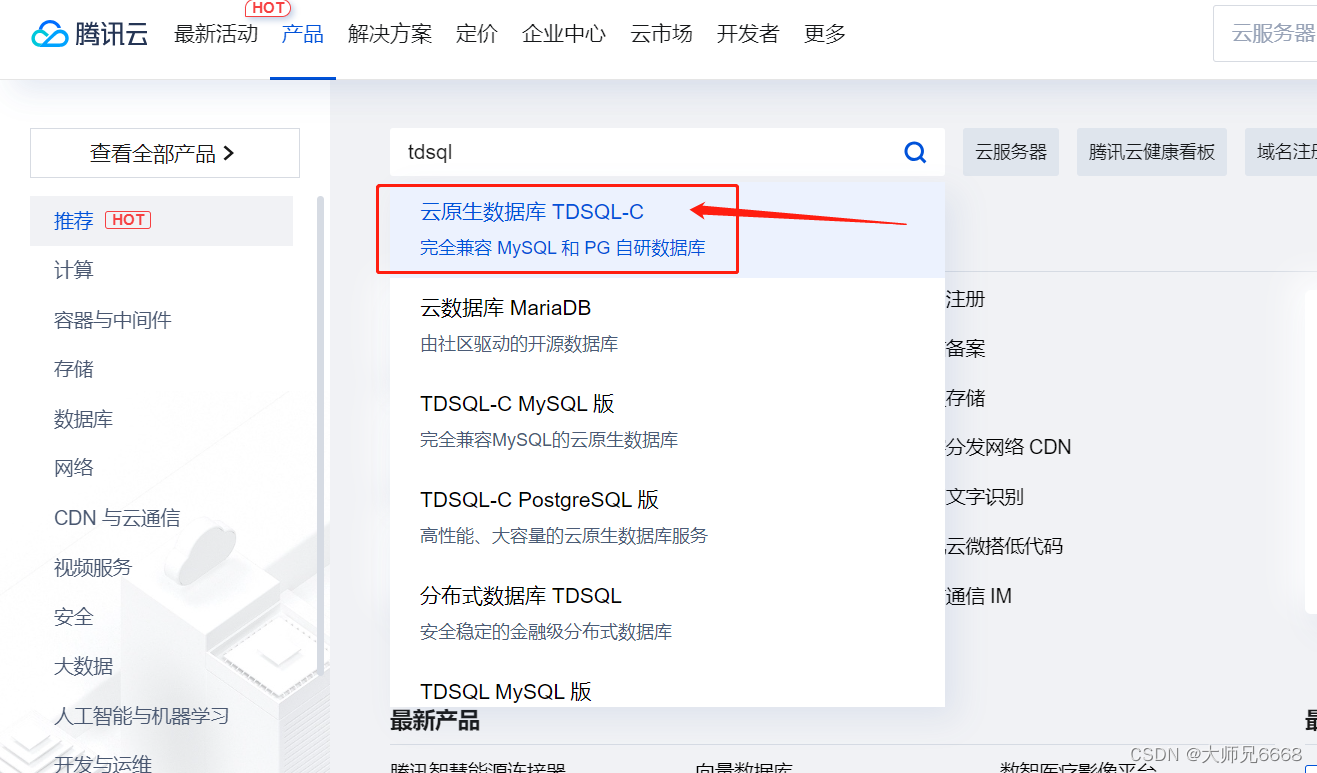Open the 更多 menu item

click(x=825, y=34)
